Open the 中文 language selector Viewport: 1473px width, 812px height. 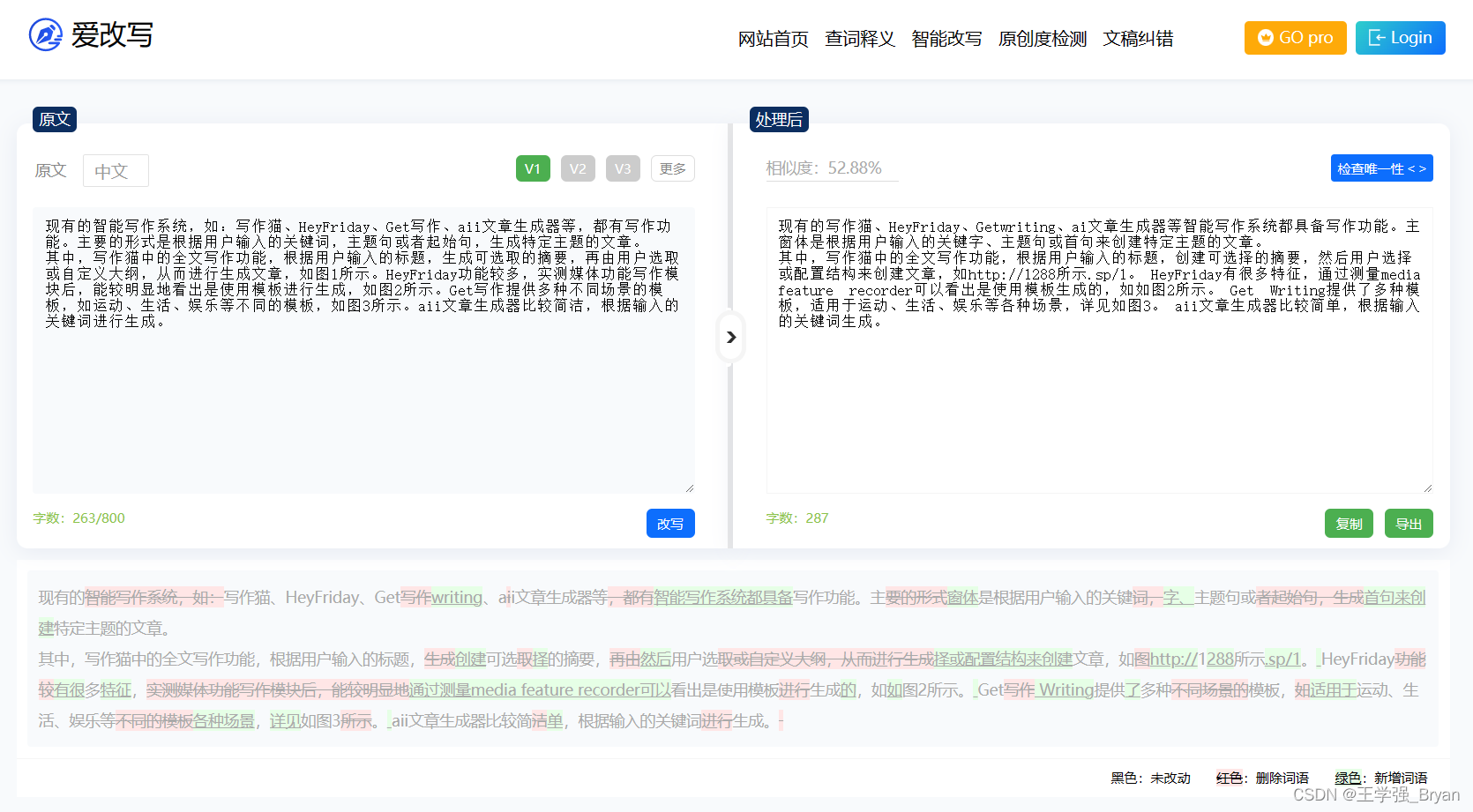pos(116,171)
